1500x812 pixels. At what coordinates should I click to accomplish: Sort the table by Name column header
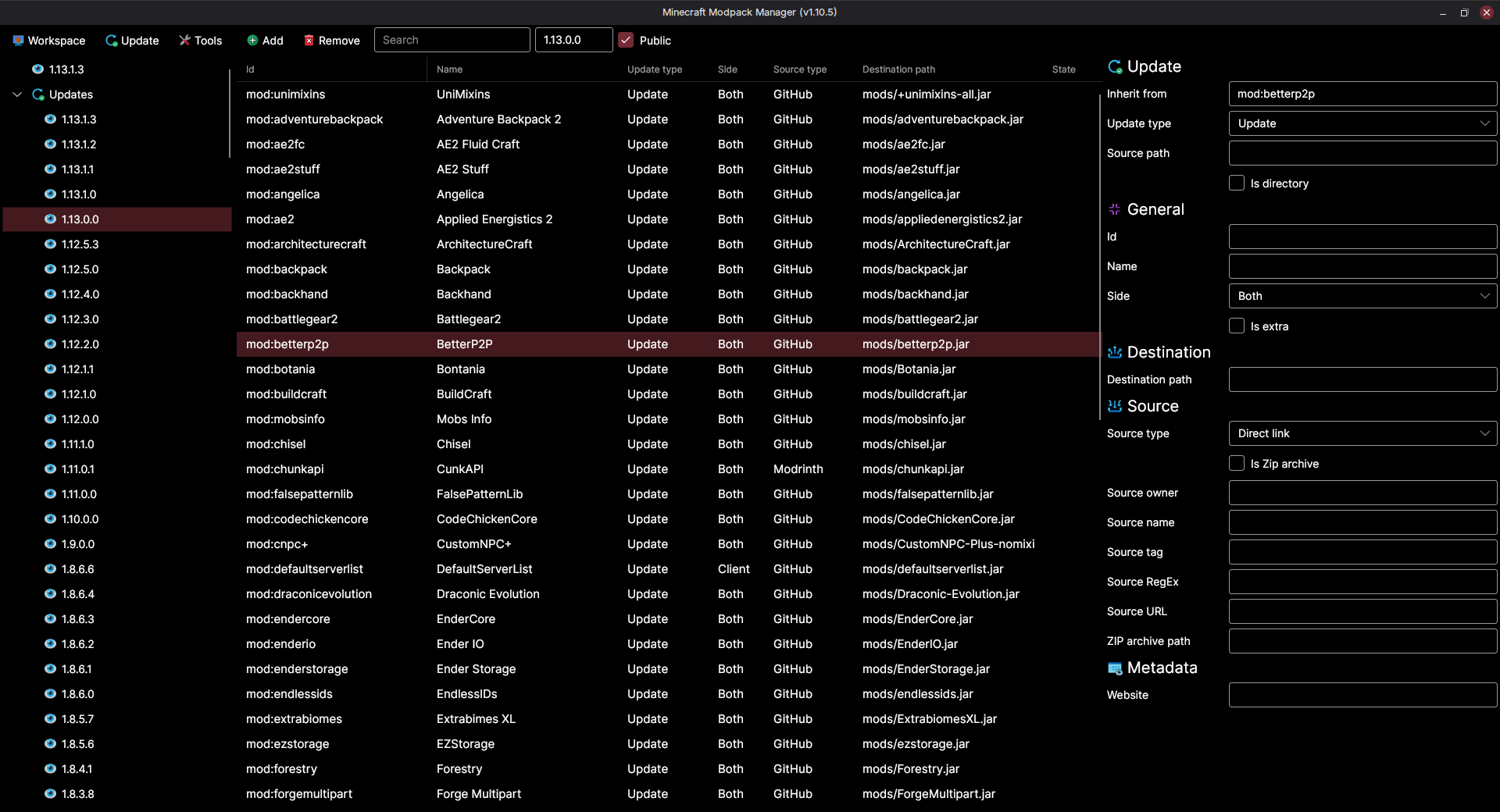(449, 69)
